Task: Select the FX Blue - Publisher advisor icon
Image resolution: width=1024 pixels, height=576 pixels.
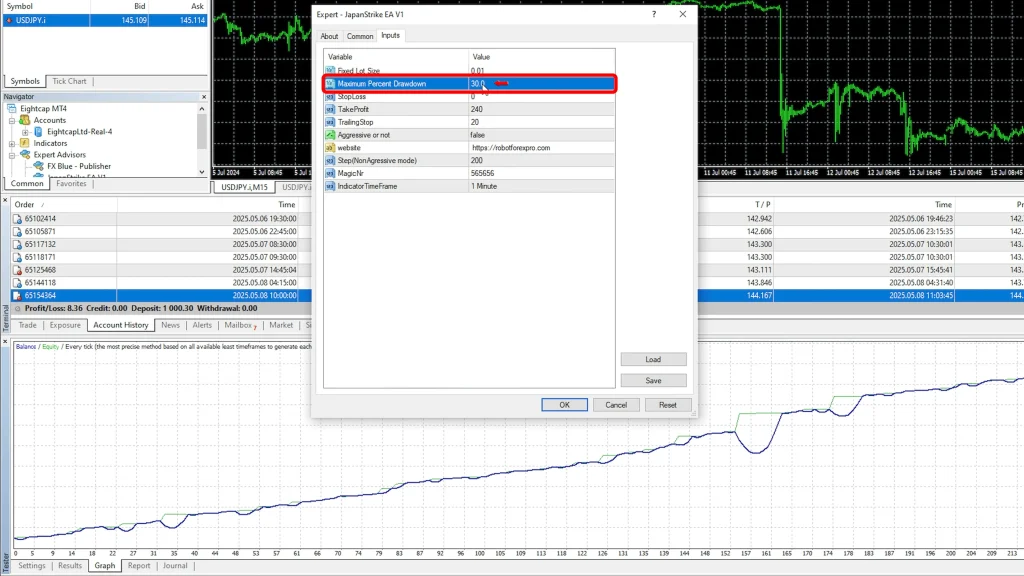Action: [x=38, y=166]
